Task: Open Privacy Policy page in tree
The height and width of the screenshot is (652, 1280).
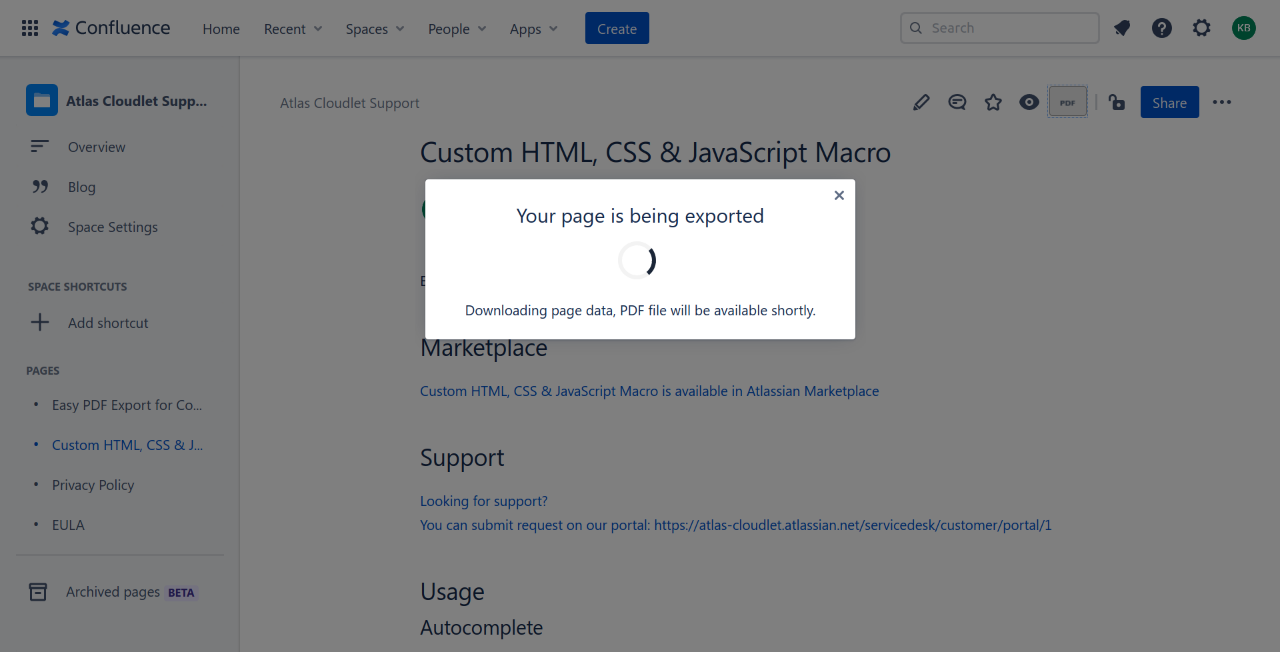Action: pos(93,485)
